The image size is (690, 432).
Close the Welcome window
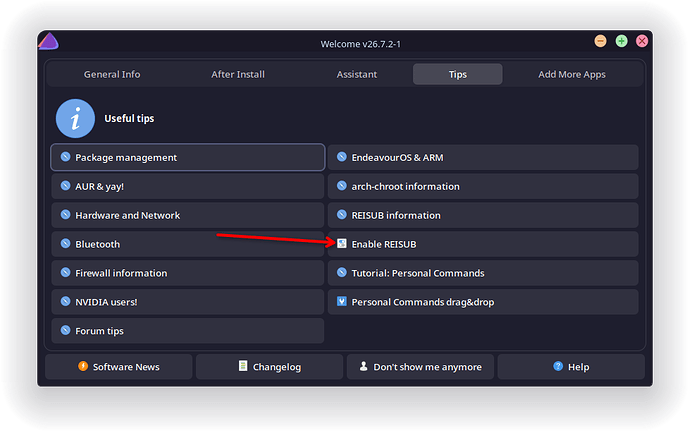(642, 41)
